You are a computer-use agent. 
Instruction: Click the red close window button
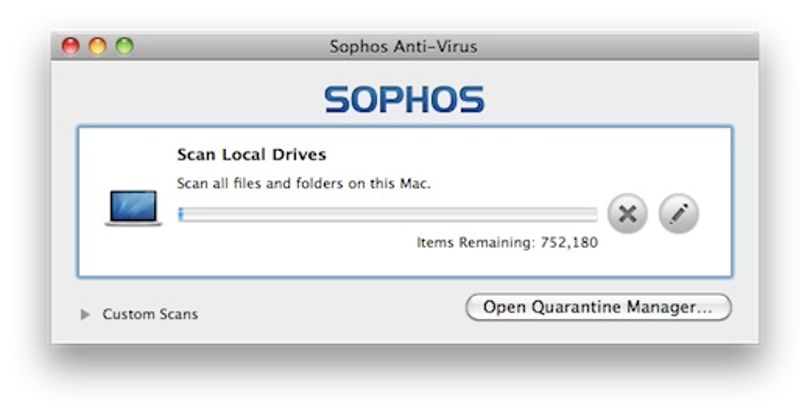tap(71, 46)
